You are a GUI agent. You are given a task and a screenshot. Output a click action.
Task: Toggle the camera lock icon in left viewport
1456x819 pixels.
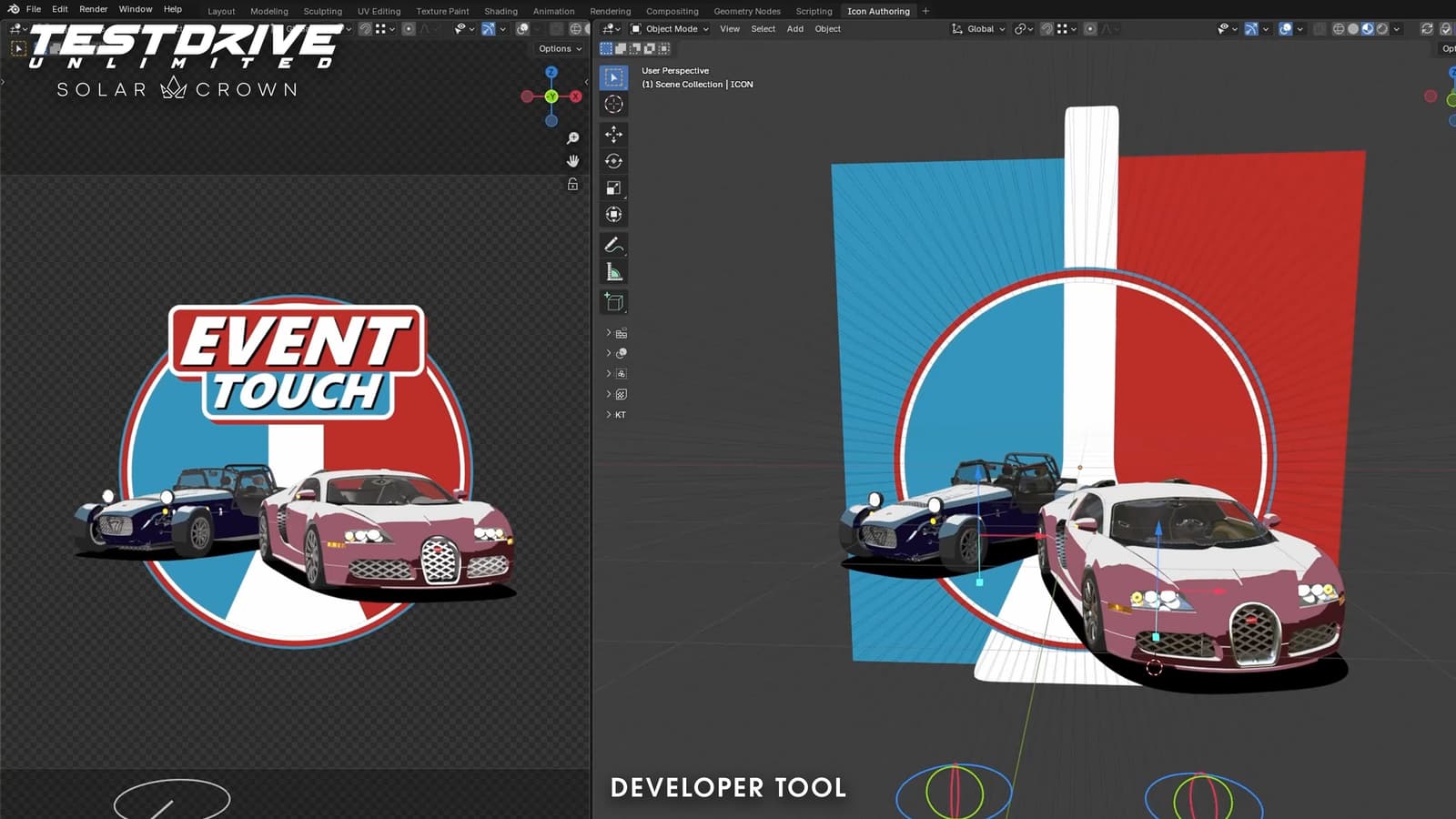572,184
